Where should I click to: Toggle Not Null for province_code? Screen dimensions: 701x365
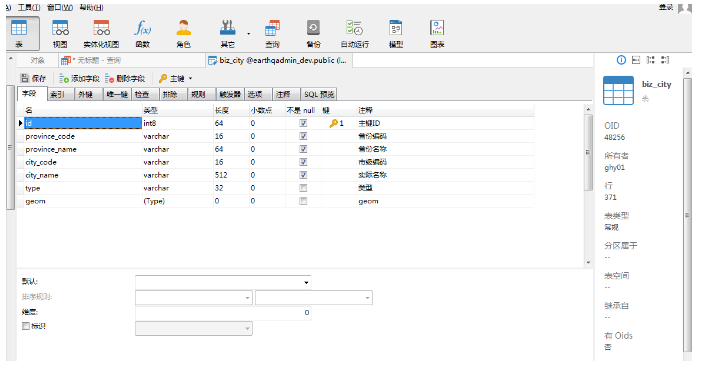coord(303,136)
